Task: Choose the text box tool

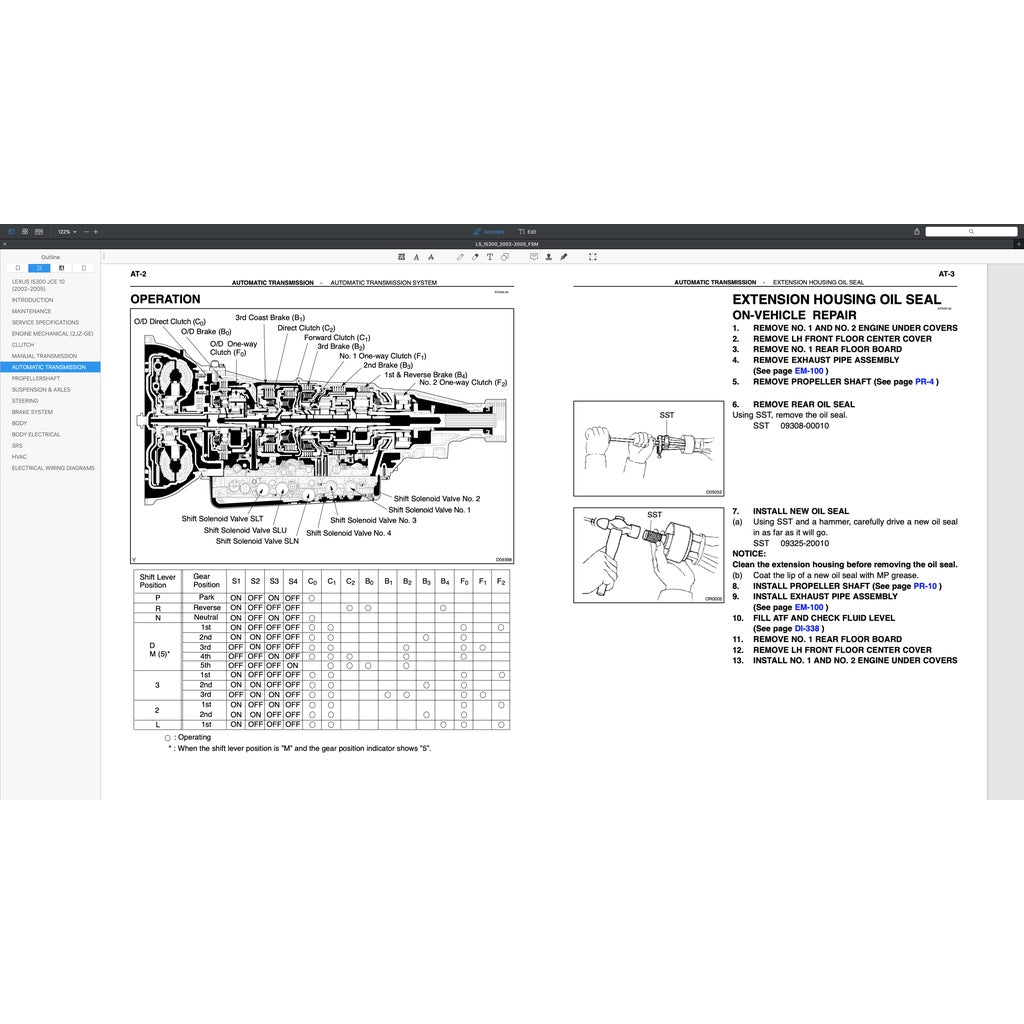Action: click(489, 257)
